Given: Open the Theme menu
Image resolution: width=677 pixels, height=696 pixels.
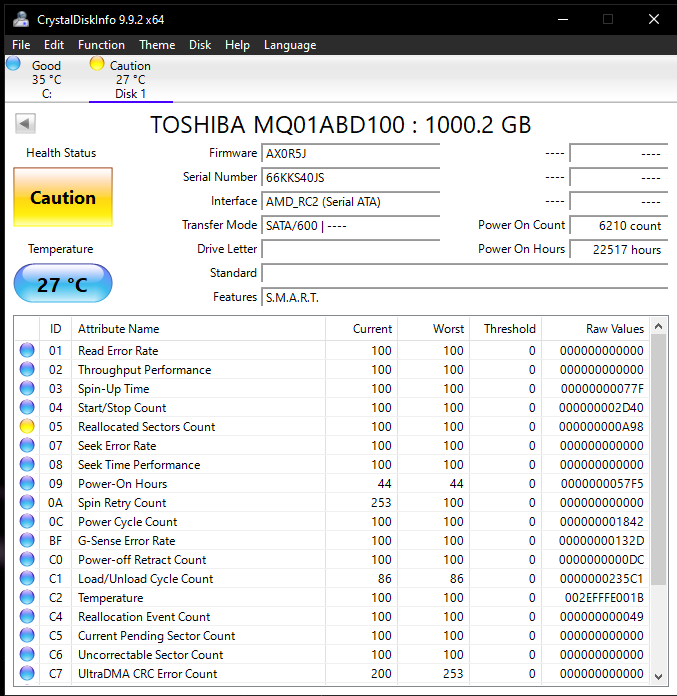Looking at the screenshot, I should (157, 45).
